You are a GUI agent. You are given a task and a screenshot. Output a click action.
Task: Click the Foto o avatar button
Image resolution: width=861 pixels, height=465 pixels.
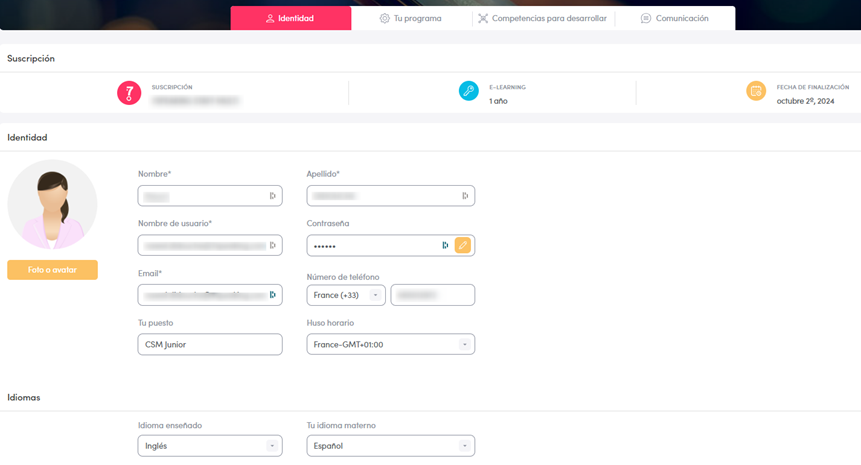(52, 270)
